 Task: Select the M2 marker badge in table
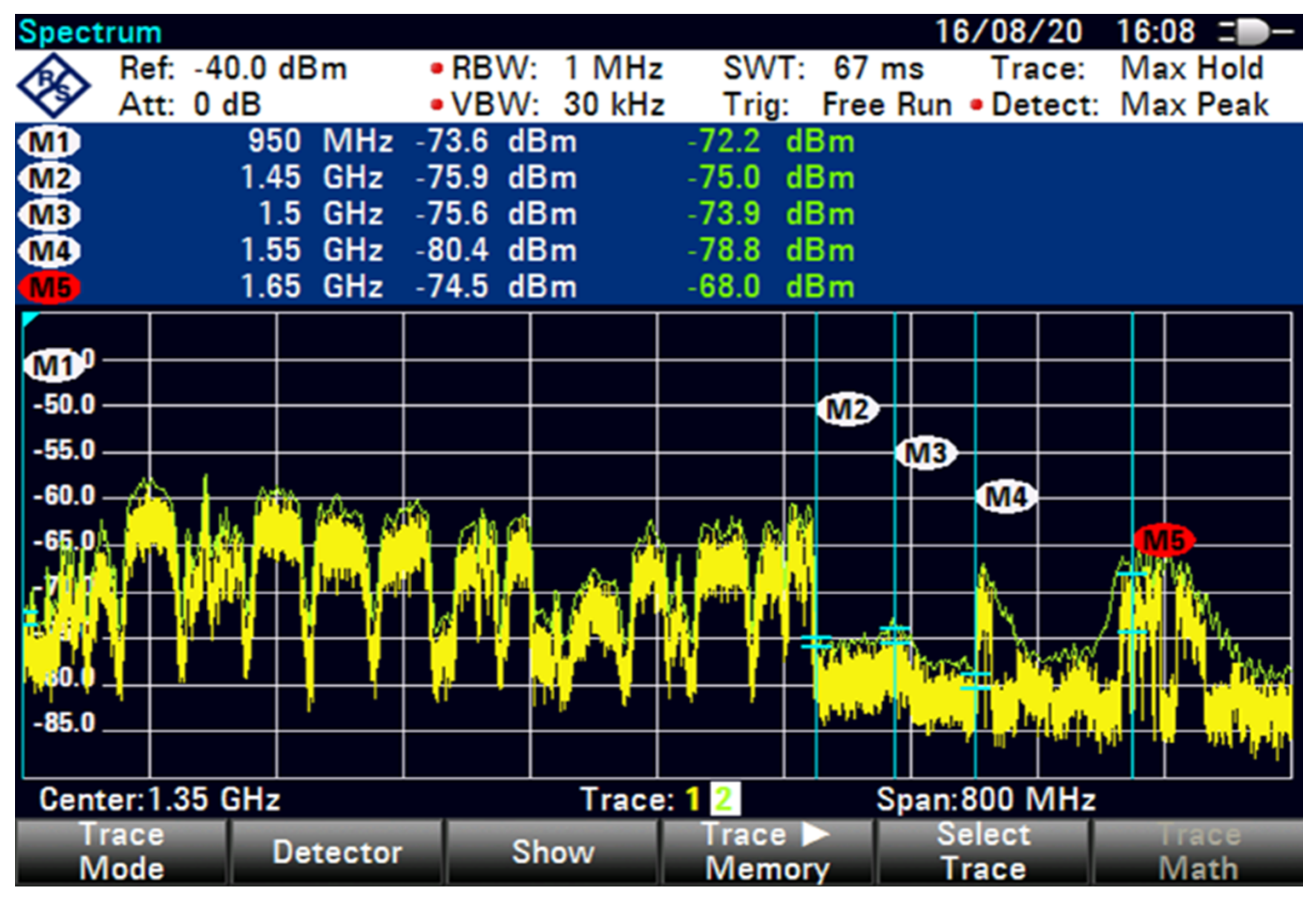tap(50, 178)
